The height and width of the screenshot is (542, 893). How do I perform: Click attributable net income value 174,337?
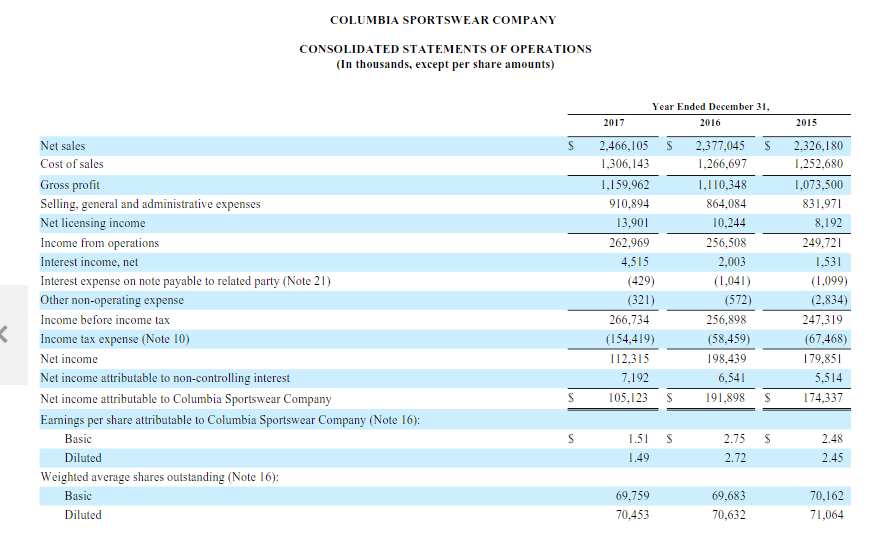click(x=822, y=398)
